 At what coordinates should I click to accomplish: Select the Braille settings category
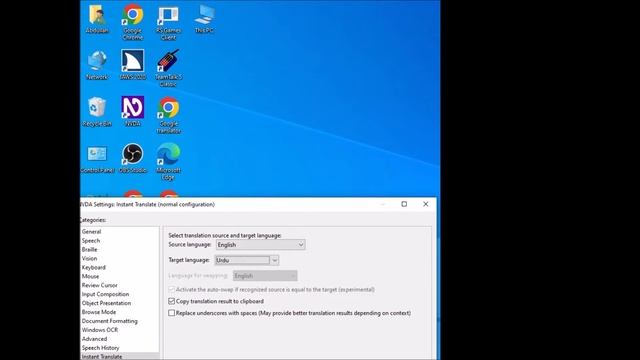click(89, 249)
